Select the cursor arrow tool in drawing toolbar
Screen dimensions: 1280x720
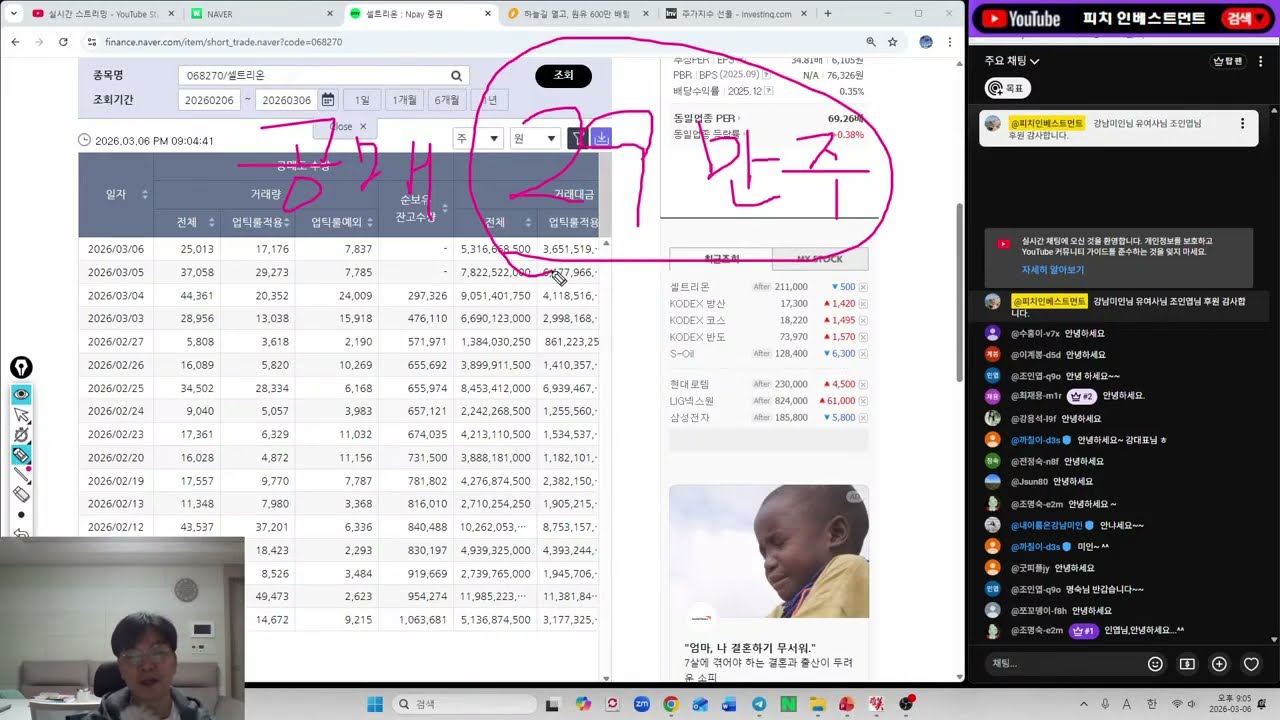pos(21,414)
